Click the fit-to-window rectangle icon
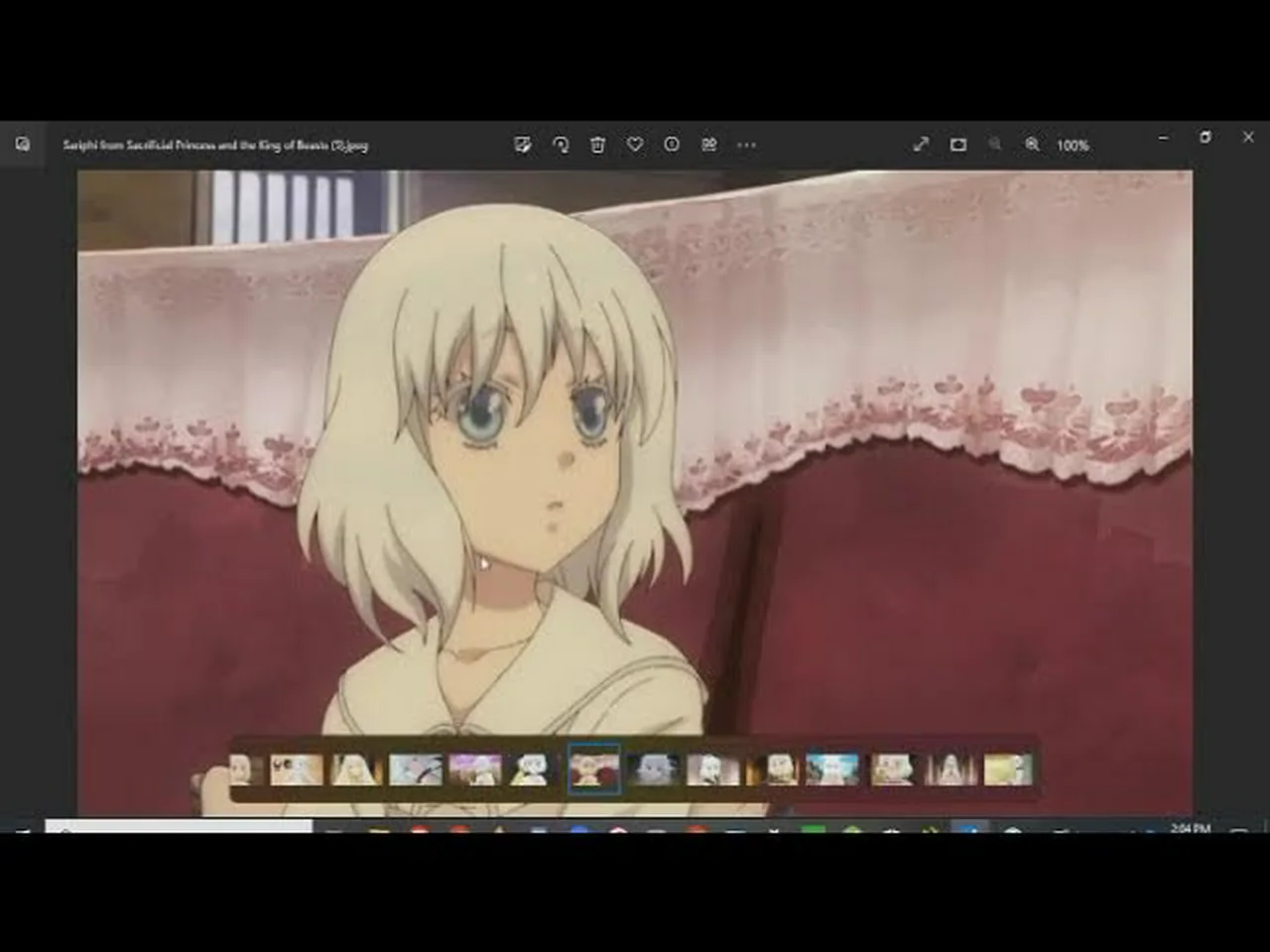Screen dimensions: 1270x952 click(958, 145)
